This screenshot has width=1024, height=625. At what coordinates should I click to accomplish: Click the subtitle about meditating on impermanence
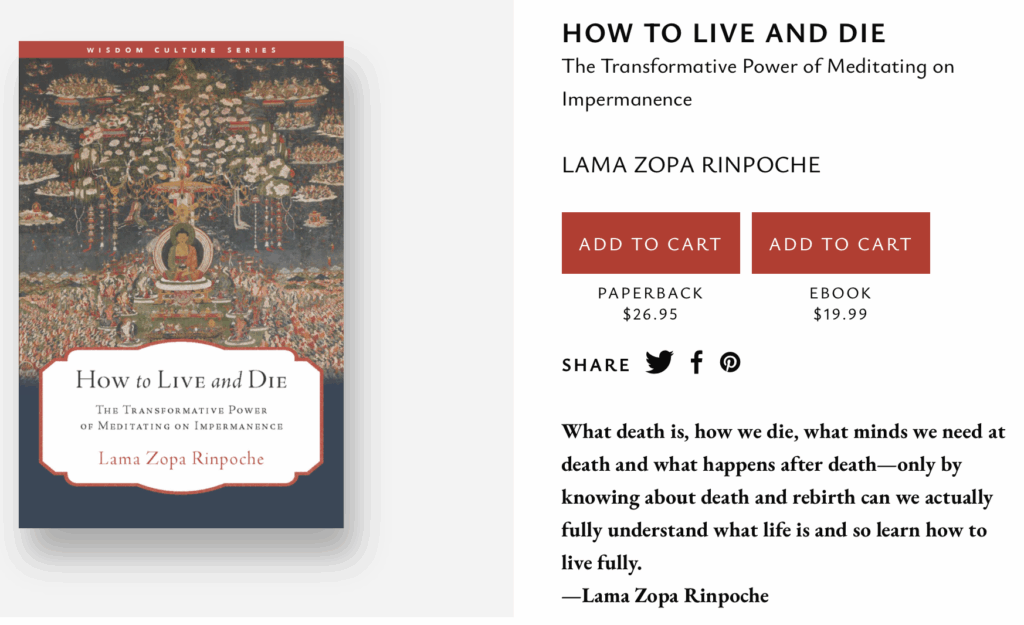tap(757, 83)
